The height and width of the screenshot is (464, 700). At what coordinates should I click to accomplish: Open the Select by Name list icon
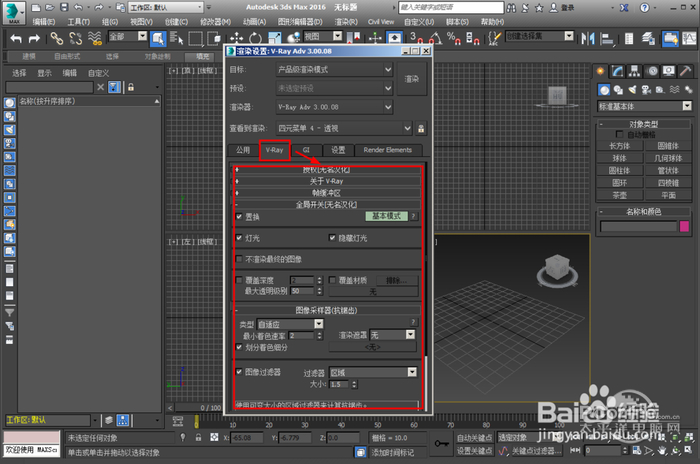tap(177, 38)
